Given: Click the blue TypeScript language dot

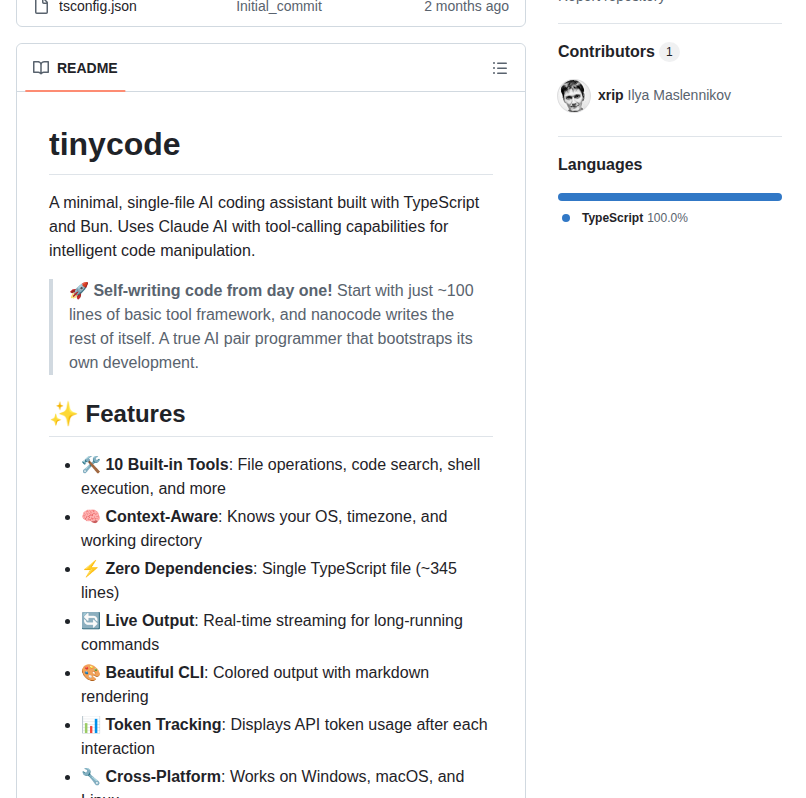Looking at the screenshot, I should tap(568, 217).
